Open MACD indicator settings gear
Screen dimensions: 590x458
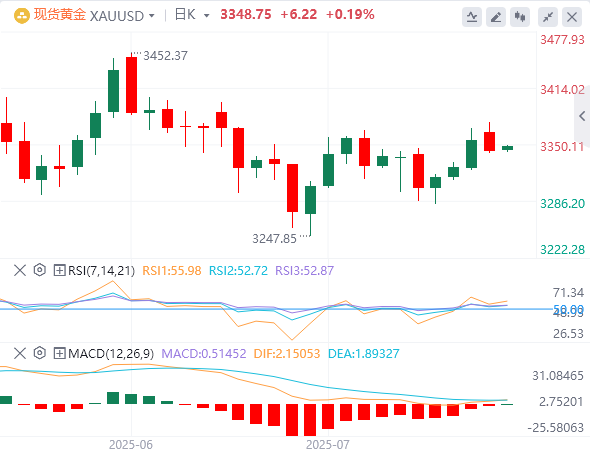point(40,353)
